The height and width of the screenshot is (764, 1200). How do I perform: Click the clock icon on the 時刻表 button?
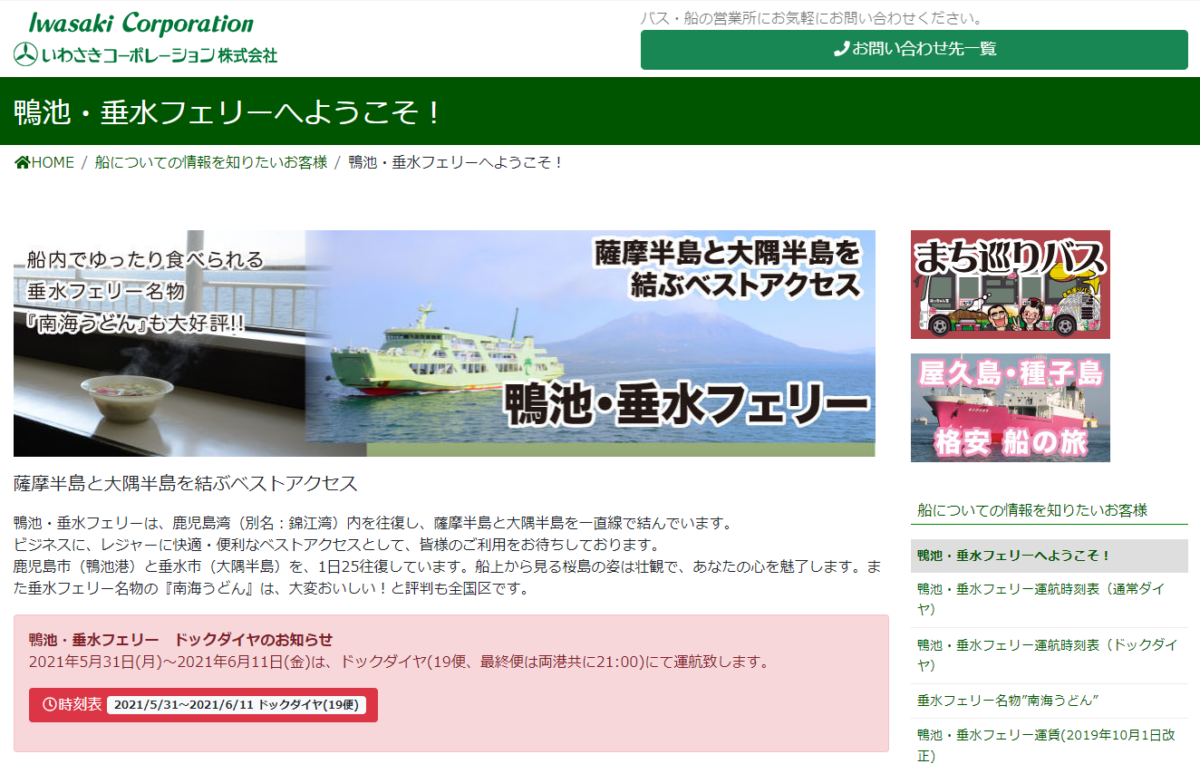(x=48, y=704)
